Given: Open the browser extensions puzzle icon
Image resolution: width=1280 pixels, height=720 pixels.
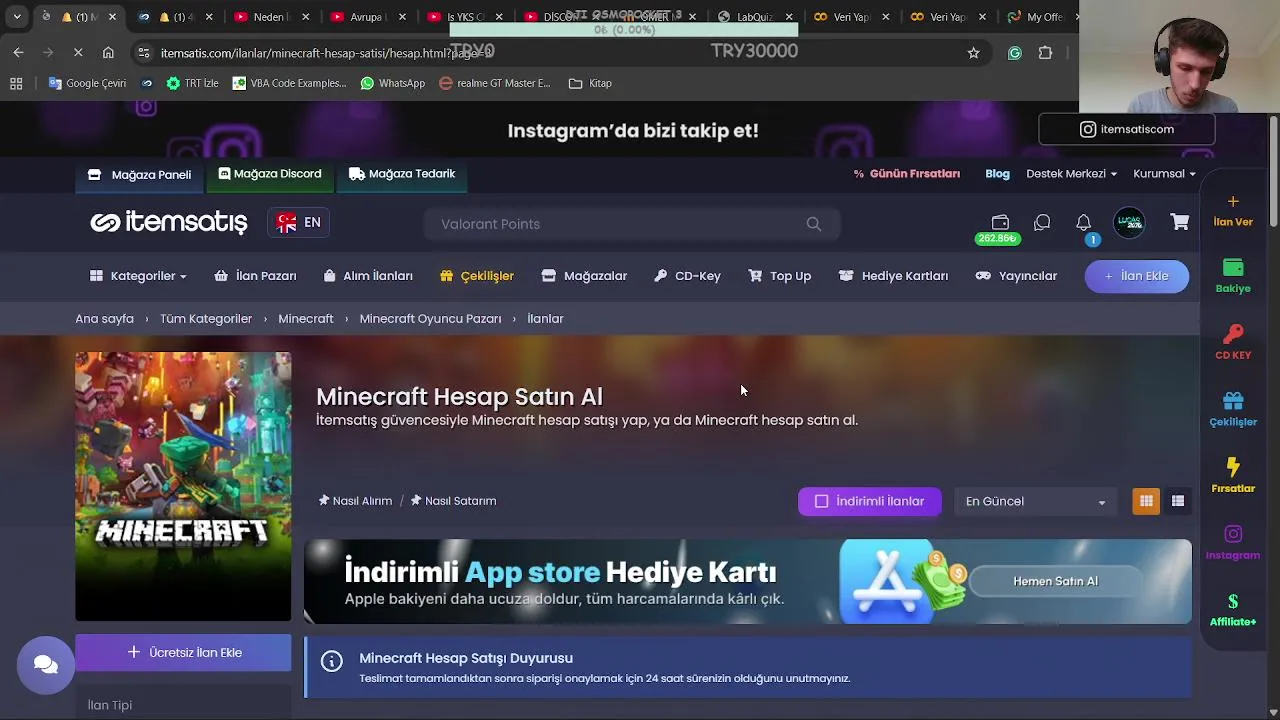Looking at the screenshot, I should tap(1045, 53).
